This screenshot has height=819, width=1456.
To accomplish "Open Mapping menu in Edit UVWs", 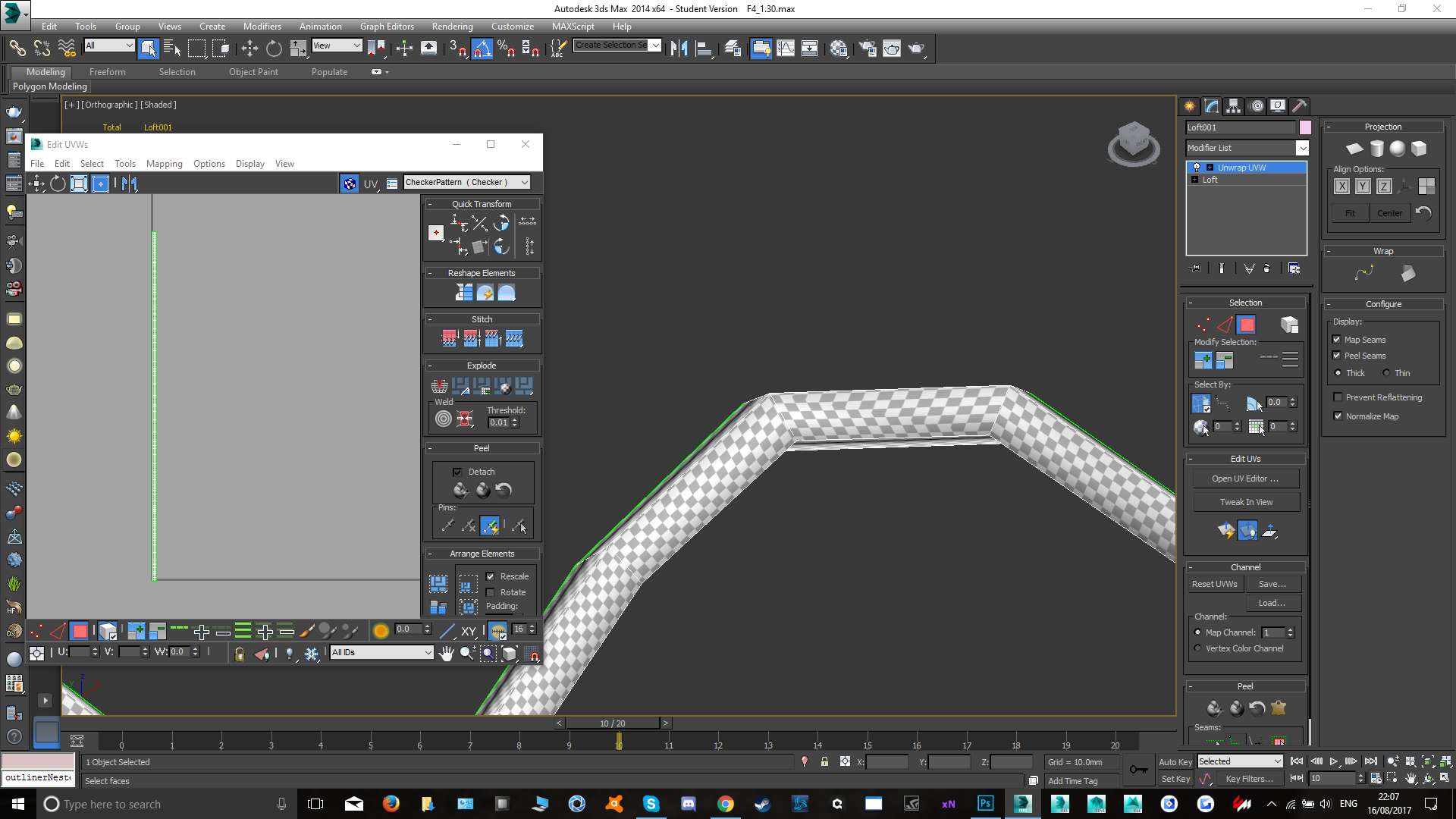I will 165,164.
